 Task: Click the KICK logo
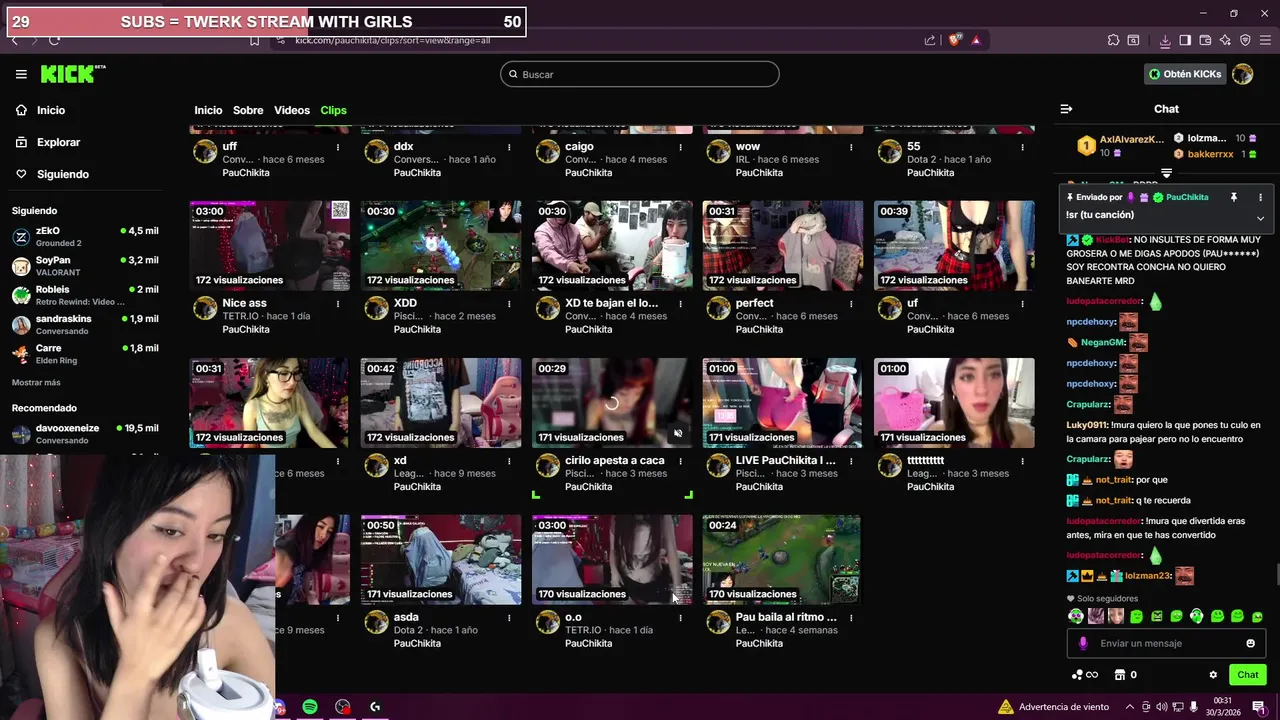coord(72,74)
